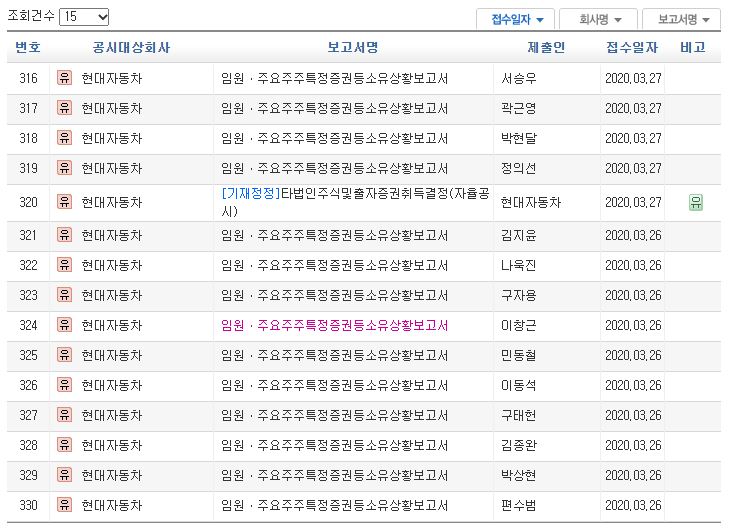
Task: Click the 유 market icon in row 330
Action: click(64, 505)
